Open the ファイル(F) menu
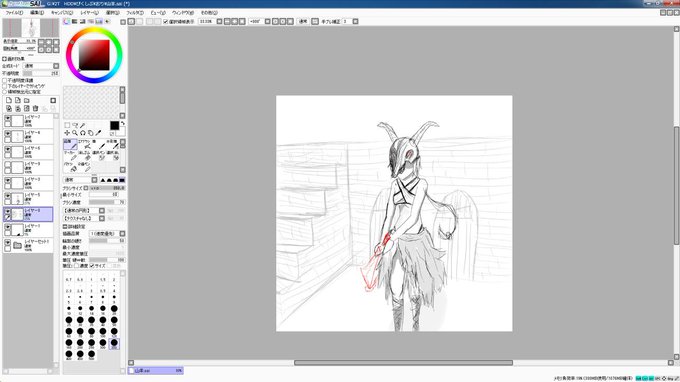 click(x=14, y=13)
